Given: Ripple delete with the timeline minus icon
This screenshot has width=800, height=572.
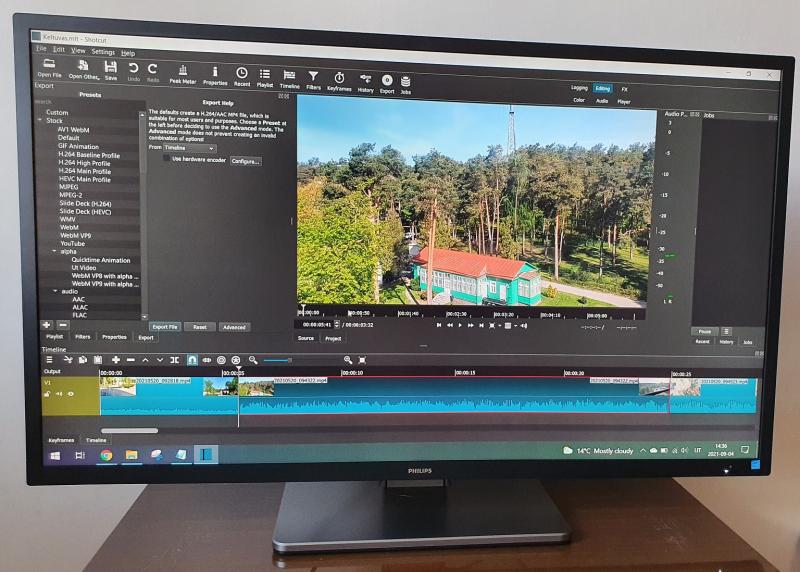Looking at the screenshot, I should (131, 360).
